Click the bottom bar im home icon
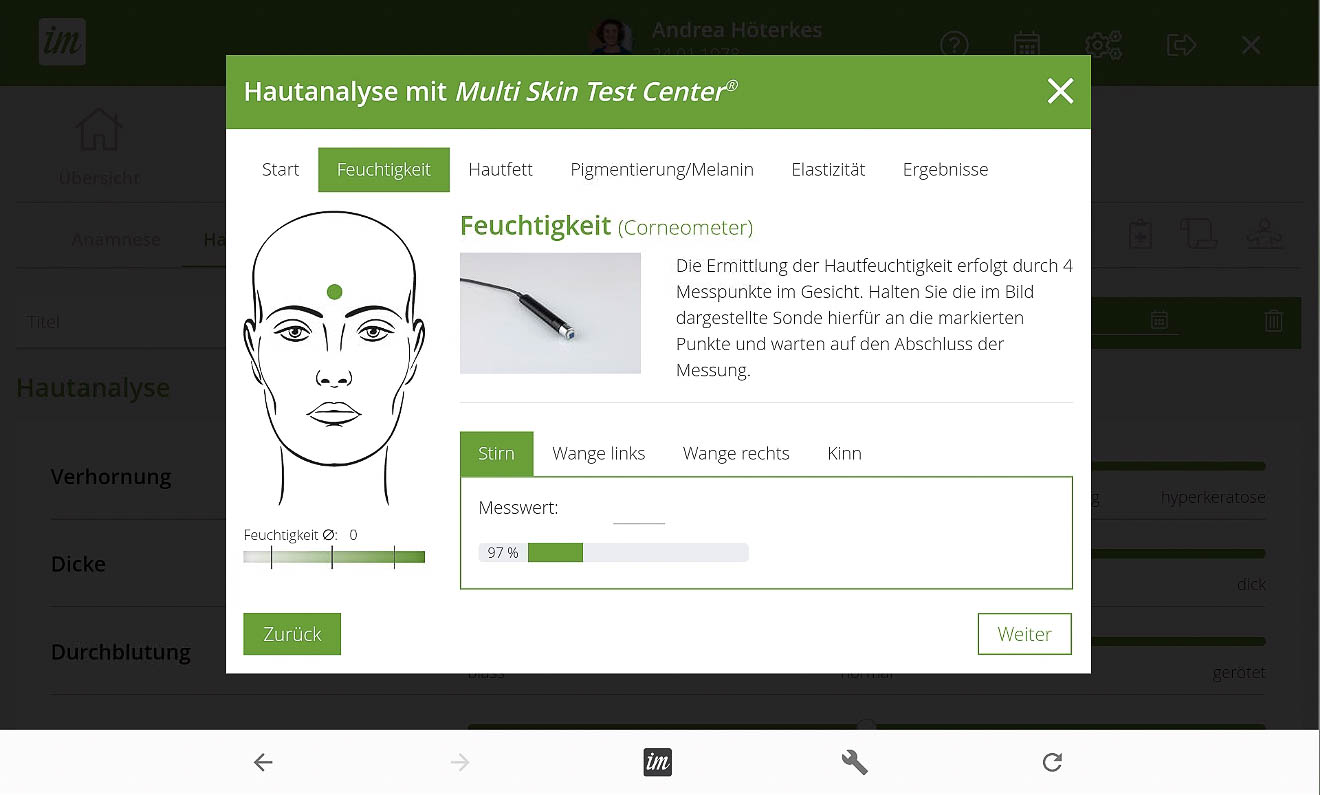 [657, 762]
